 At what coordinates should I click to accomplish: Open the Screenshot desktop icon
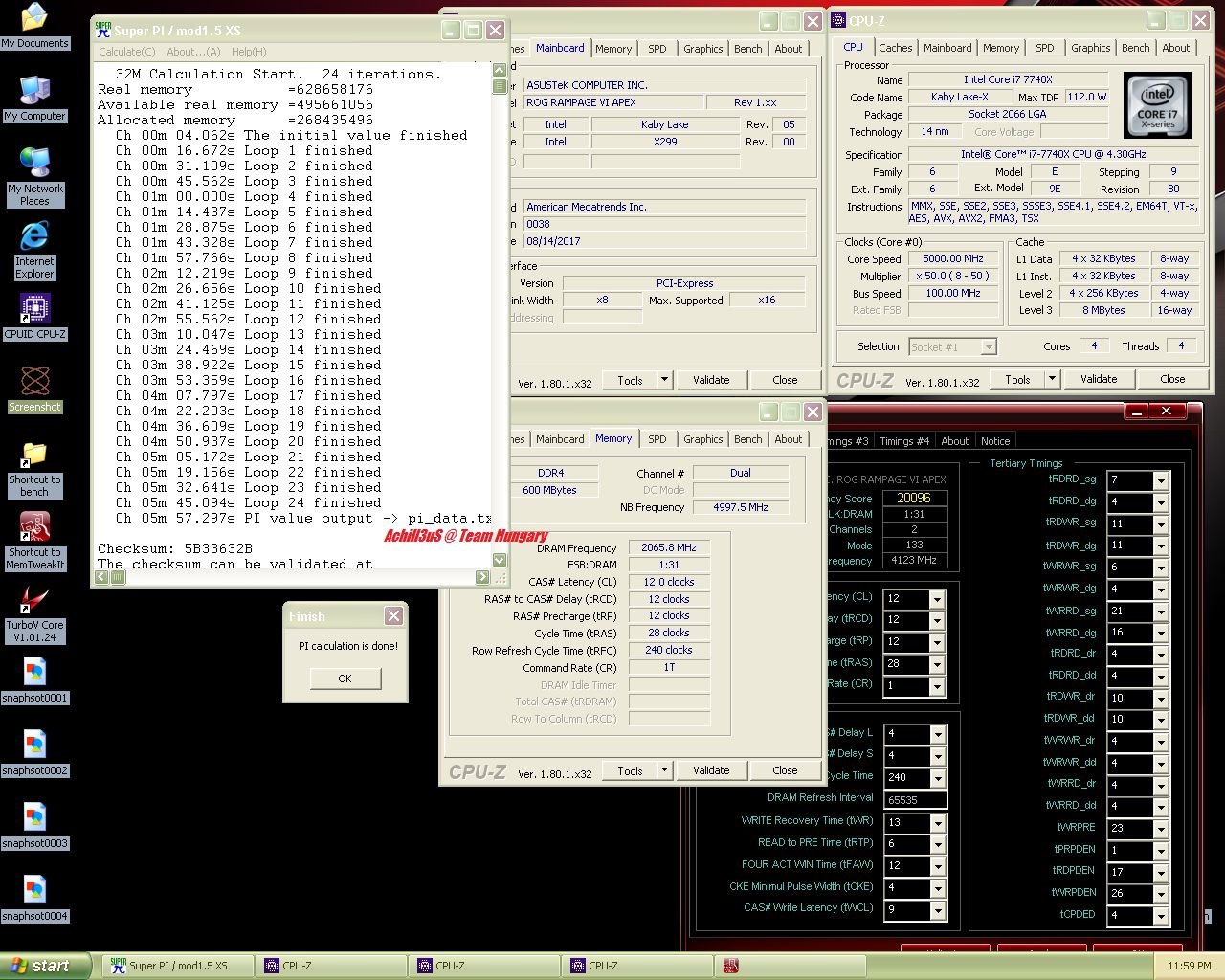(34, 390)
